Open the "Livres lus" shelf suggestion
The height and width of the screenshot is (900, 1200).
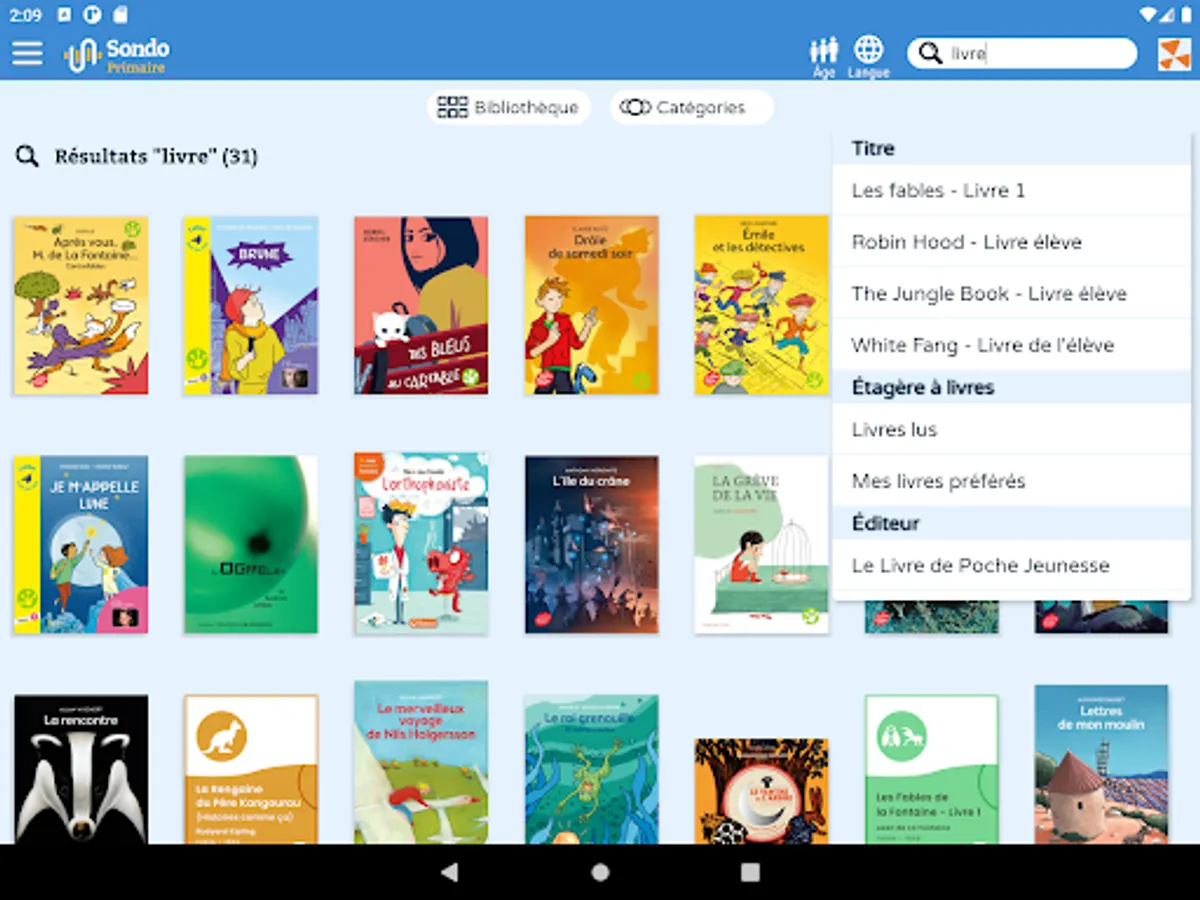pos(1011,429)
